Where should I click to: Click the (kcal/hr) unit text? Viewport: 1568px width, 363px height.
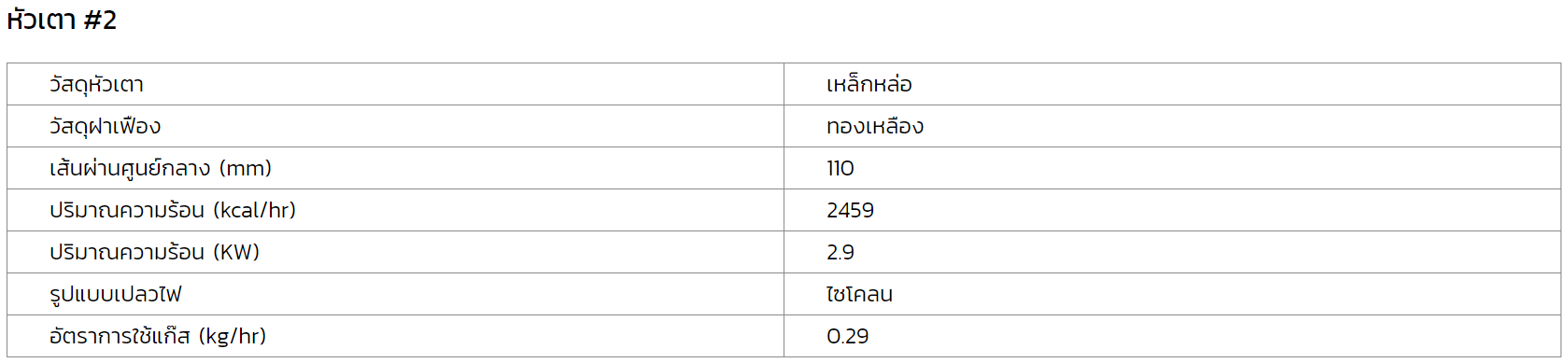255,211
